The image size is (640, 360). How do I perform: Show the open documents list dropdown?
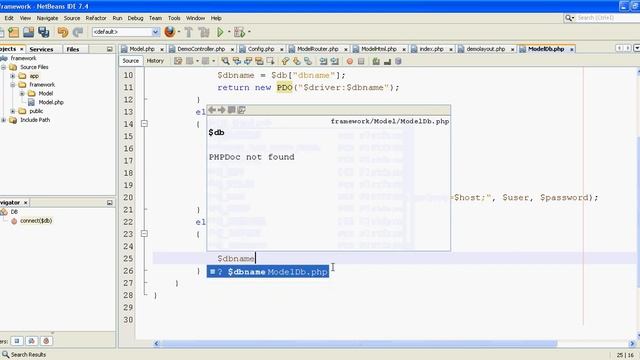pyautogui.click(x=637, y=49)
